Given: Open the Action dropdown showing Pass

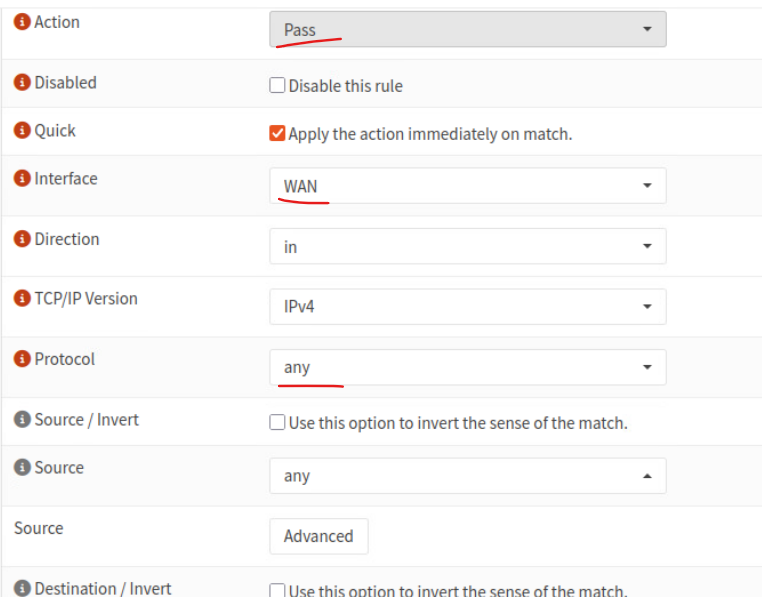Looking at the screenshot, I should coord(468,29).
